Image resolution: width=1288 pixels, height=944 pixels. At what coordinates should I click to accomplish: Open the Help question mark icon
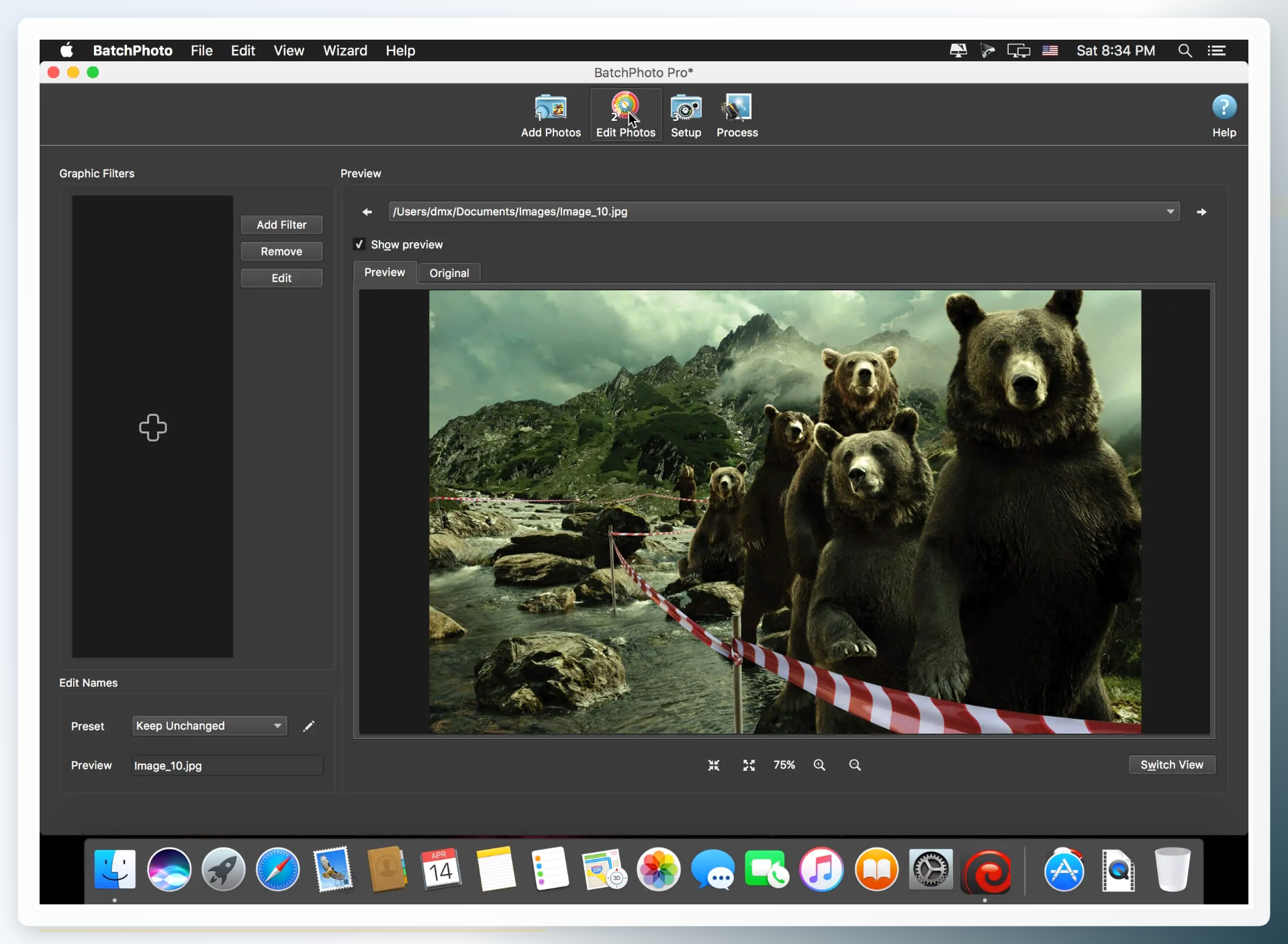1224,108
